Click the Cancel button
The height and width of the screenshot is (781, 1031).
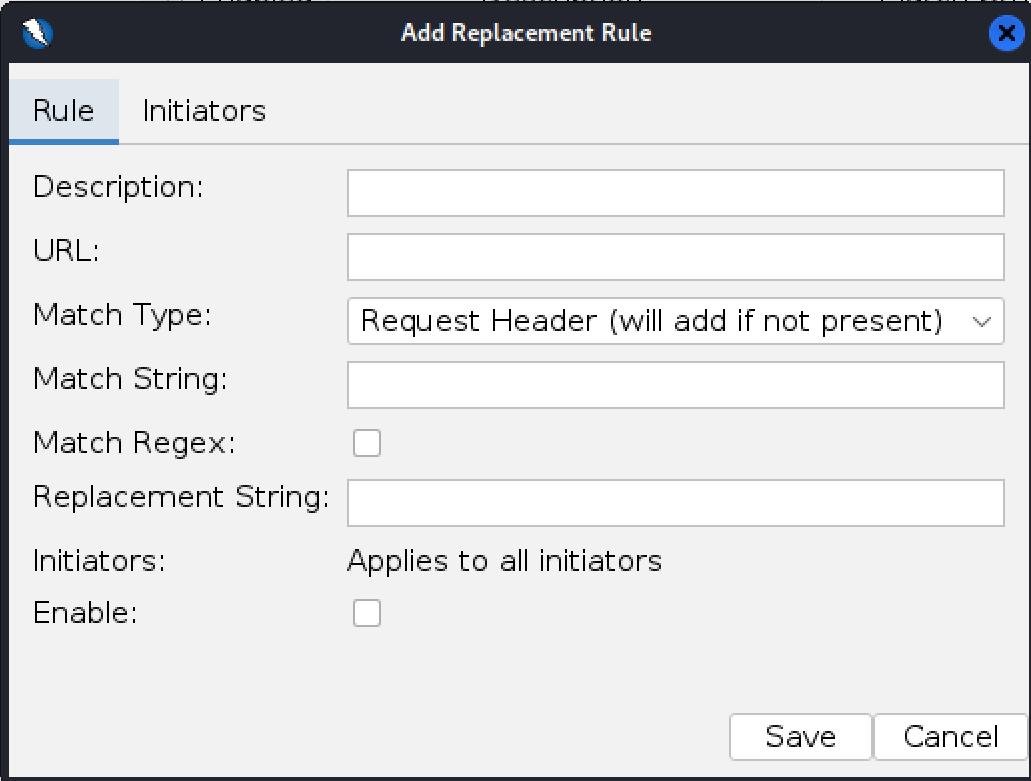[x=951, y=737]
